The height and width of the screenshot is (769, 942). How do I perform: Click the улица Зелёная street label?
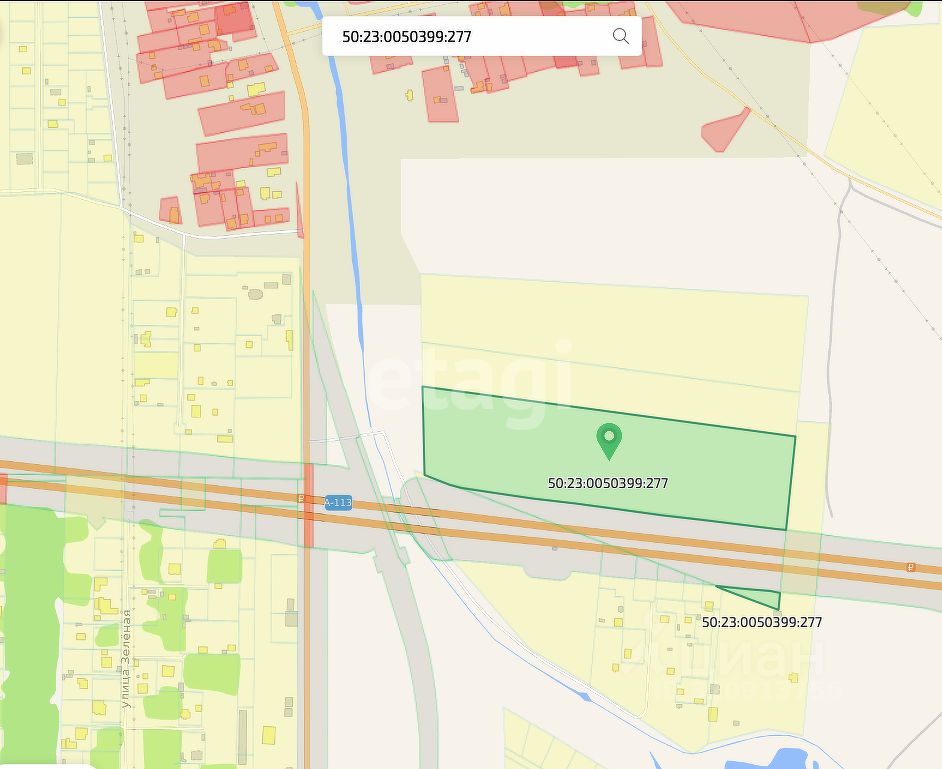pos(126,658)
